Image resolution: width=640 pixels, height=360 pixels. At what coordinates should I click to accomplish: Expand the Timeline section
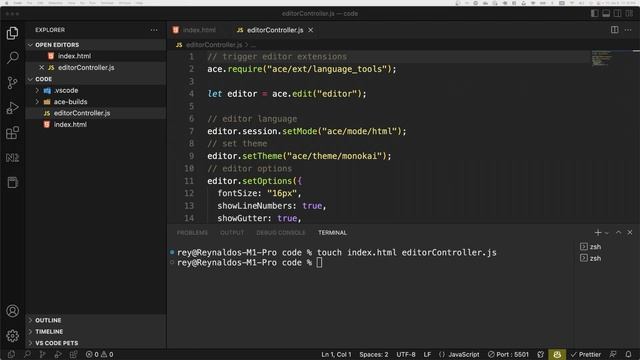tap(96, 332)
